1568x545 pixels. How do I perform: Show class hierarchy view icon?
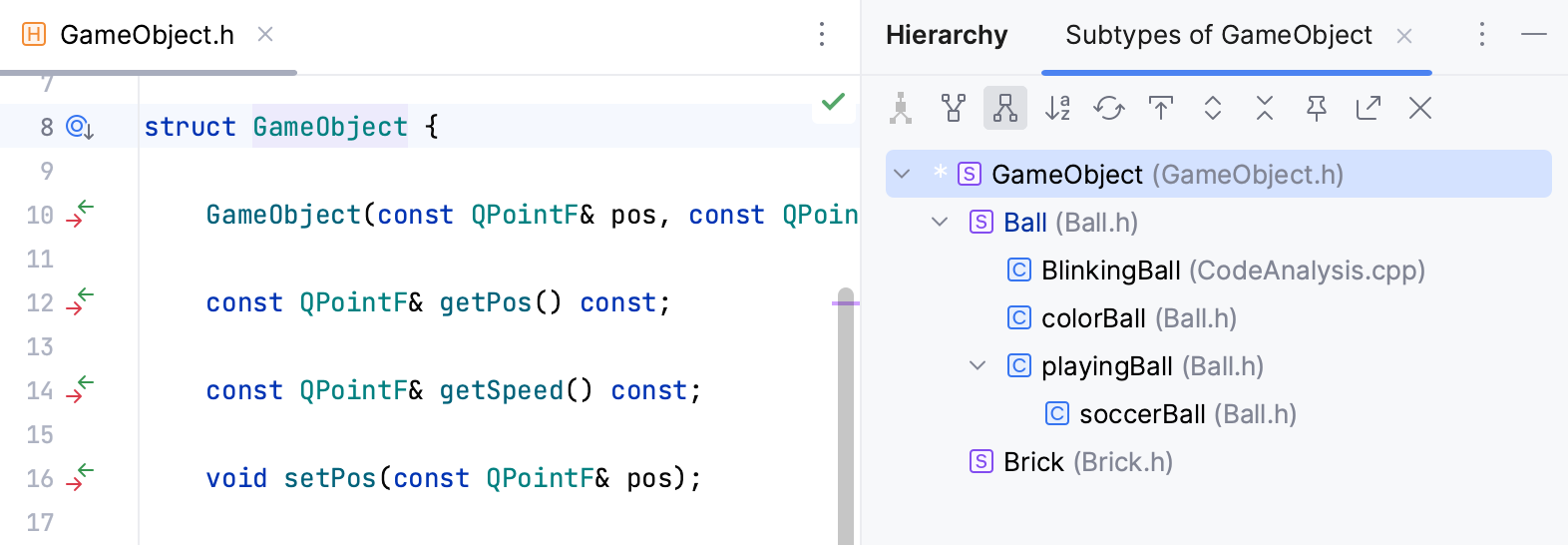pos(902,108)
